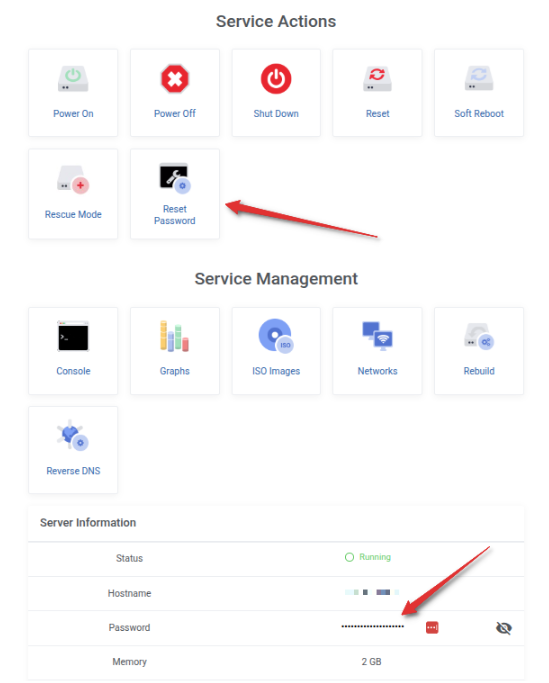The height and width of the screenshot is (683, 549).
Task: Open the Console terminal icon
Action: pyautogui.click(x=73, y=336)
